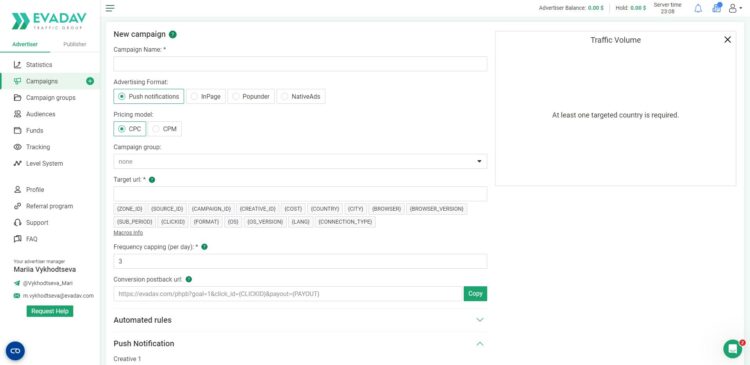Click the Tracking eye icon
This screenshot has width=750, height=365.
tap(17, 147)
